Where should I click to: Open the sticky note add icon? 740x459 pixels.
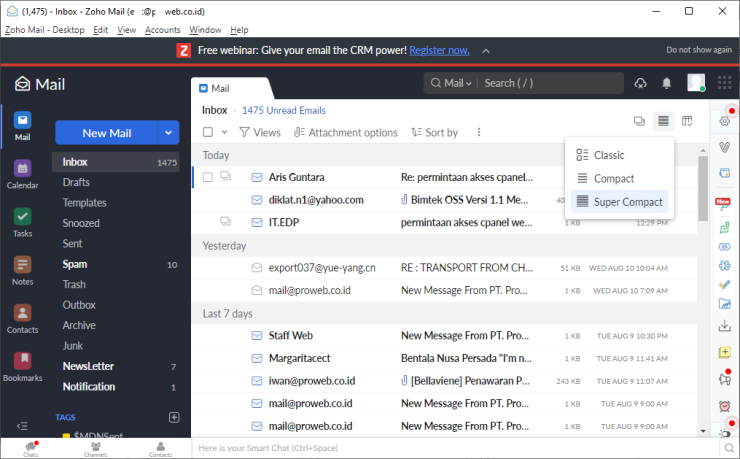724,352
